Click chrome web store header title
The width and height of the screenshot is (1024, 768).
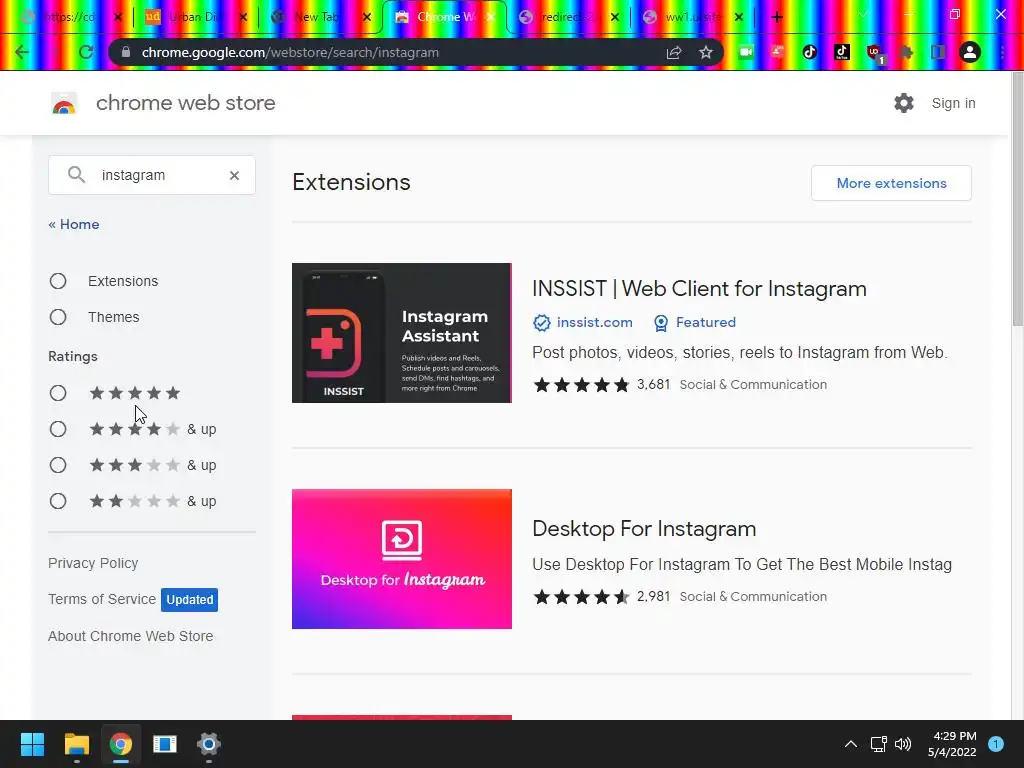(185, 103)
